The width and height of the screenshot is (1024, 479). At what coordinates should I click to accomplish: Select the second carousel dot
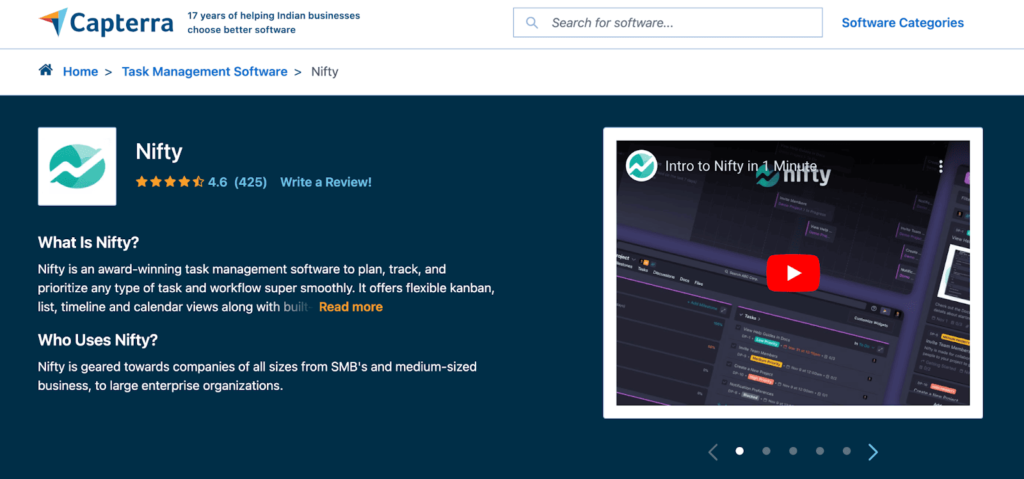click(766, 451)
